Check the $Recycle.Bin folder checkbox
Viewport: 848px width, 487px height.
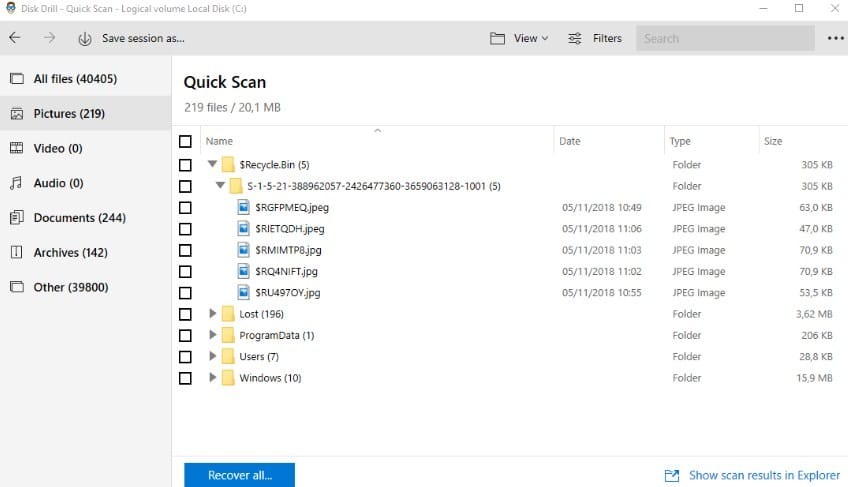185,165
